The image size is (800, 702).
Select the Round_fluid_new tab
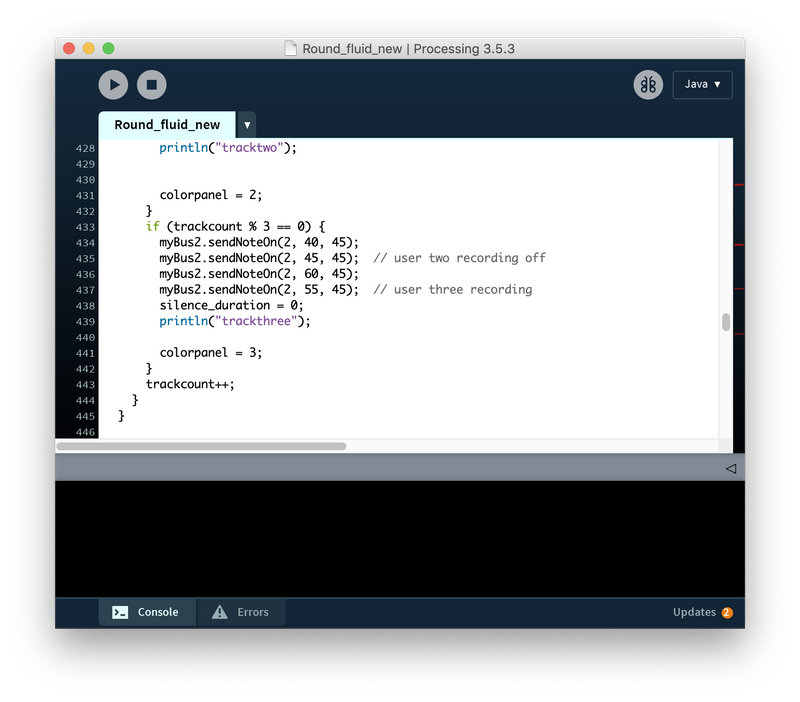[x=167, y=125]
